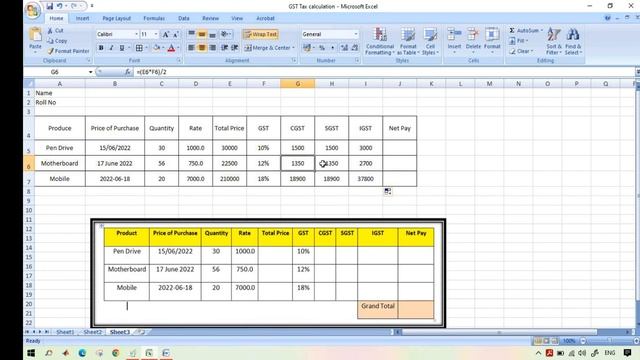Undo the last action
Image resolution: width=640 pixels, height=360 pixels.
tap(60, 6)
